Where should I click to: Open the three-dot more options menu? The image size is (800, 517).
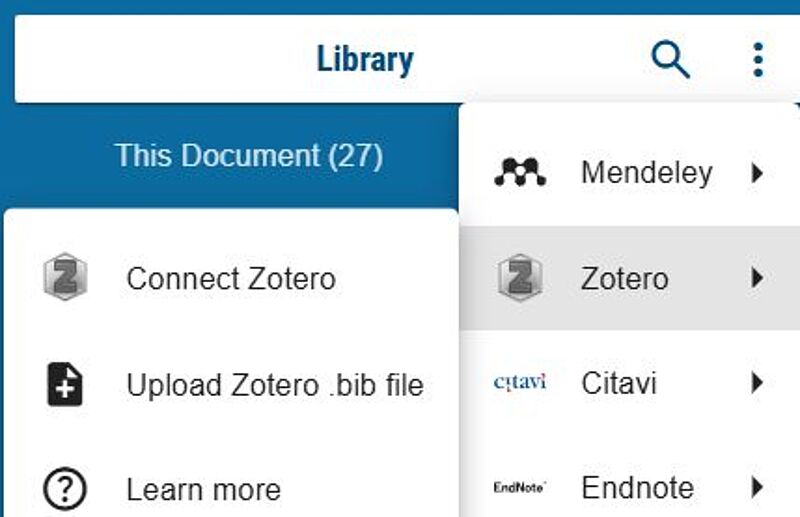point(758,60)
